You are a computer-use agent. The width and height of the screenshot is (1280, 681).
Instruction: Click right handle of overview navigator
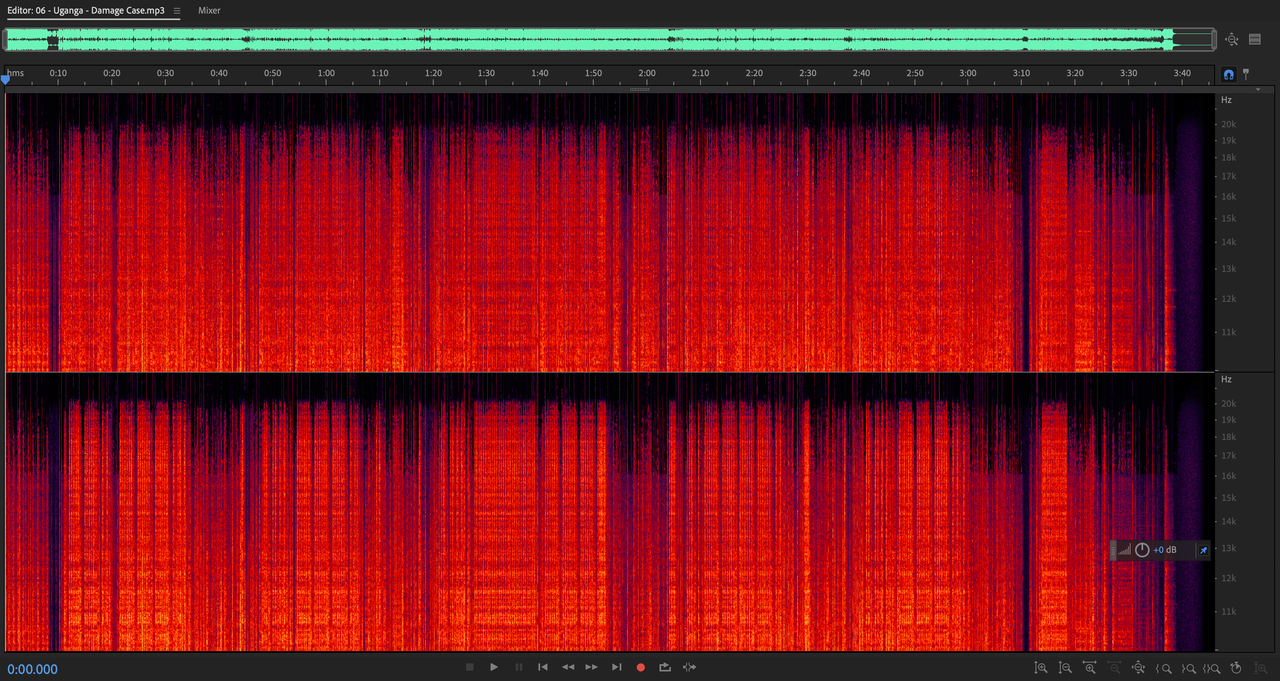tap(1214, 40)
